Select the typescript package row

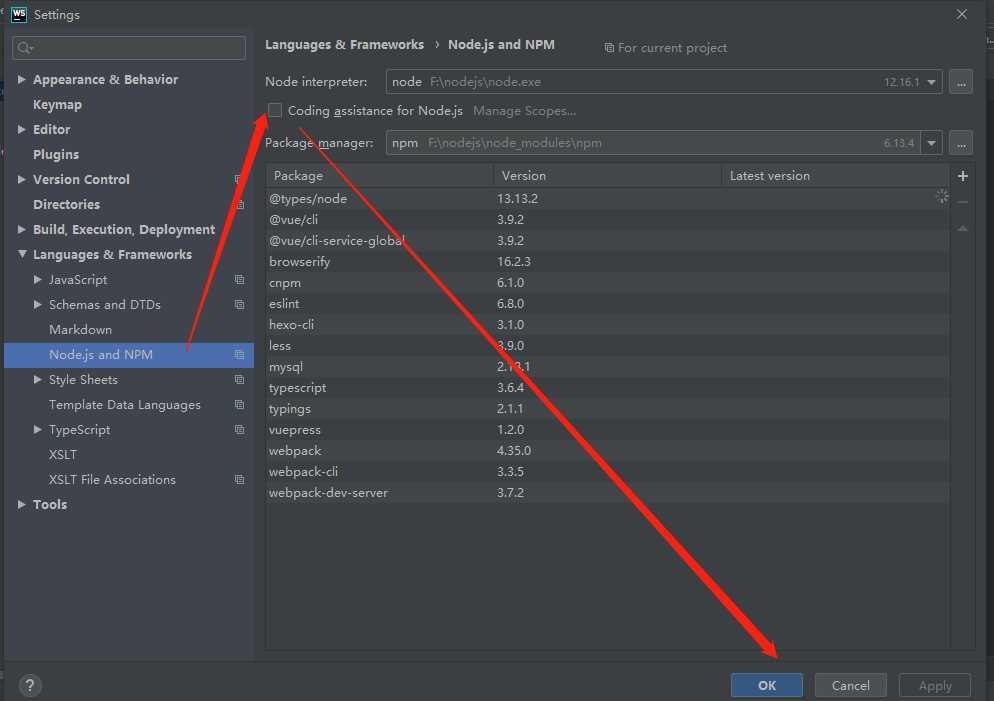click(607, 387)
